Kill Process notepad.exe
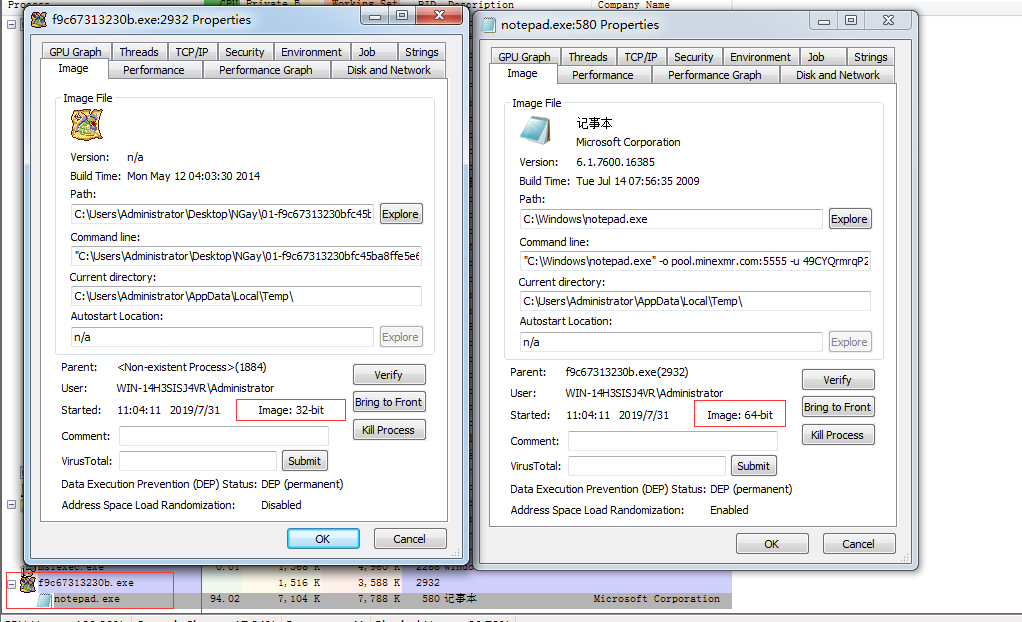This screenshot has height=622, width=1022. [838, 435]
